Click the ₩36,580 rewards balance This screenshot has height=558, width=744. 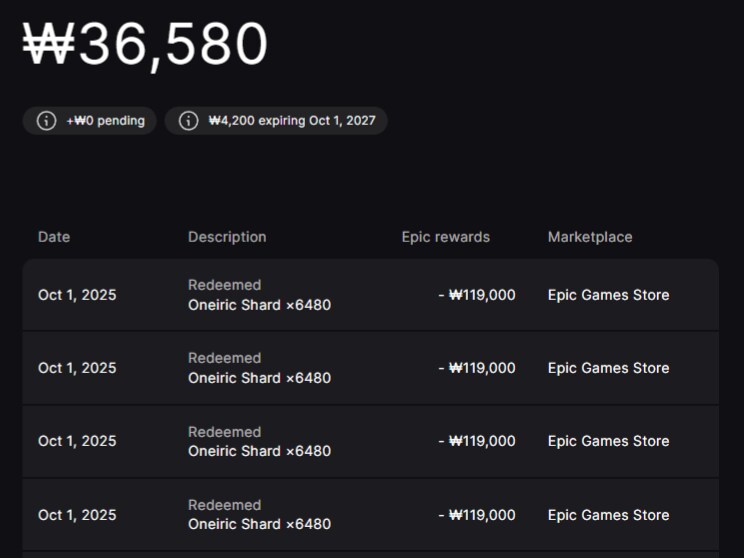146,45
